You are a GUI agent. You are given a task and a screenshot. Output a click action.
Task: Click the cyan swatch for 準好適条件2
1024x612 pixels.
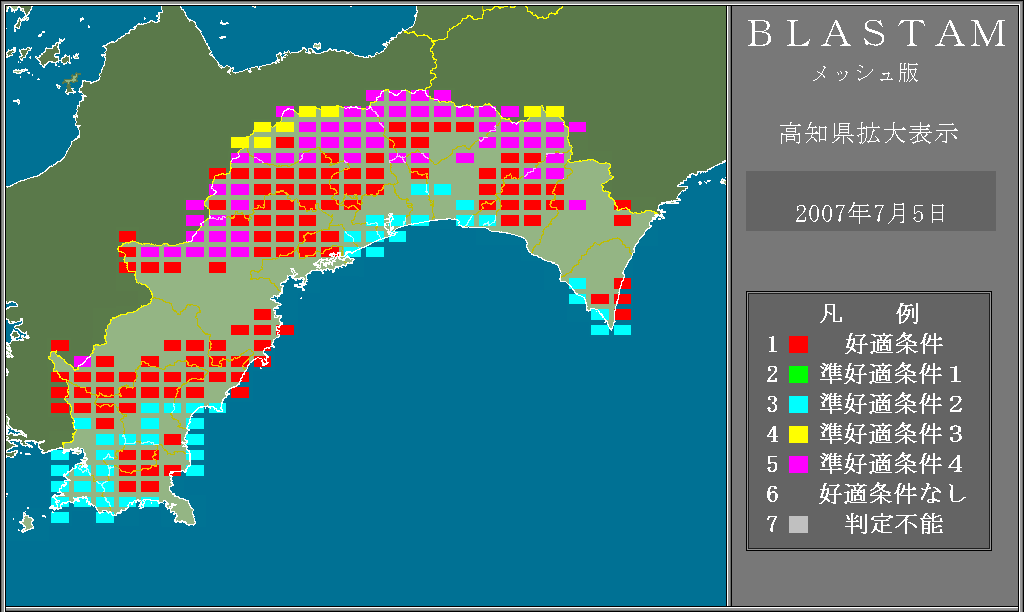[798, 404]
